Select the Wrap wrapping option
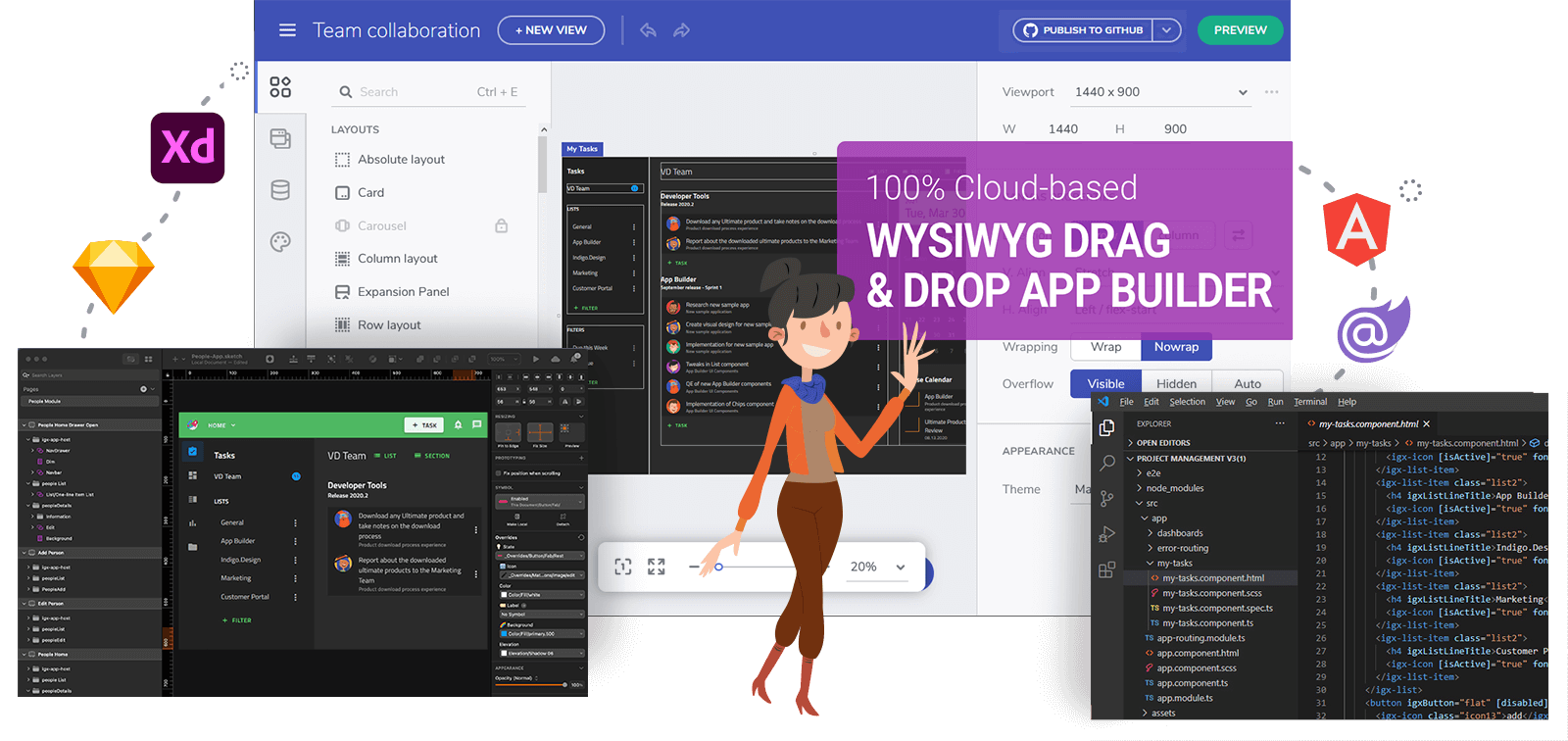 click(x=1105, y=347)
